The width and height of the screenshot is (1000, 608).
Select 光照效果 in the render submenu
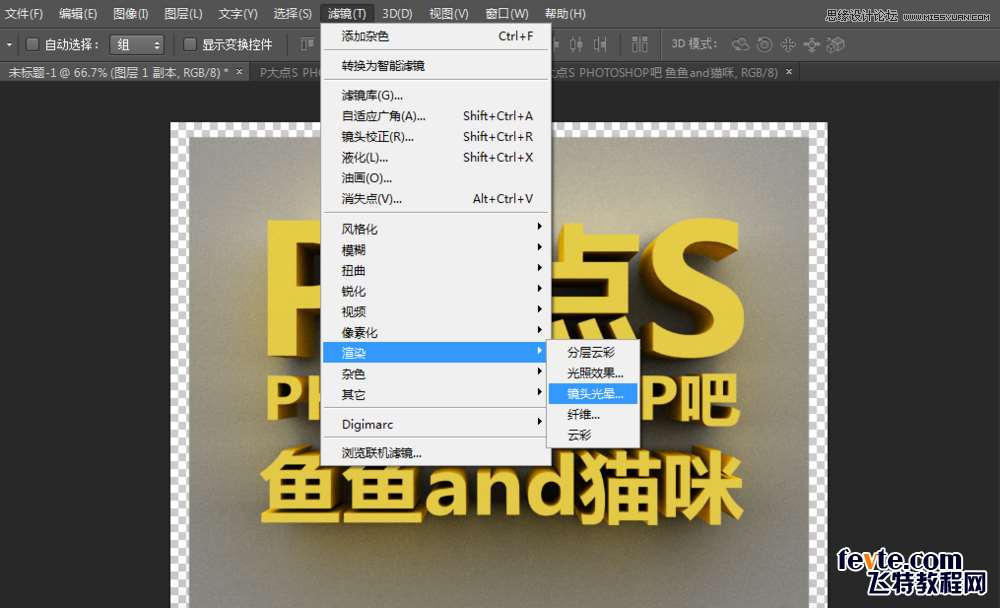coord(594,373)
